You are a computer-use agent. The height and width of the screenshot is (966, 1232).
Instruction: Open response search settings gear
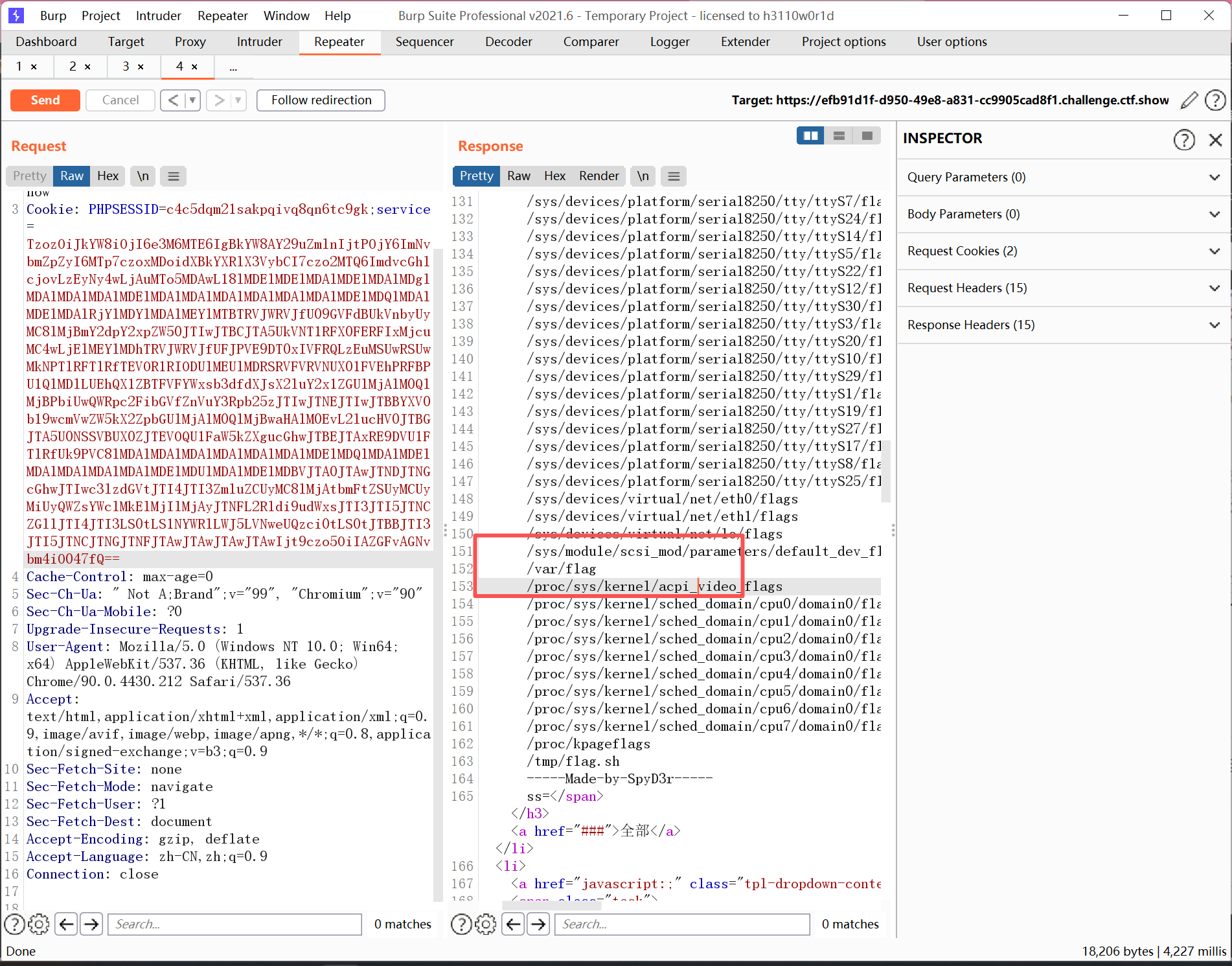486,924
